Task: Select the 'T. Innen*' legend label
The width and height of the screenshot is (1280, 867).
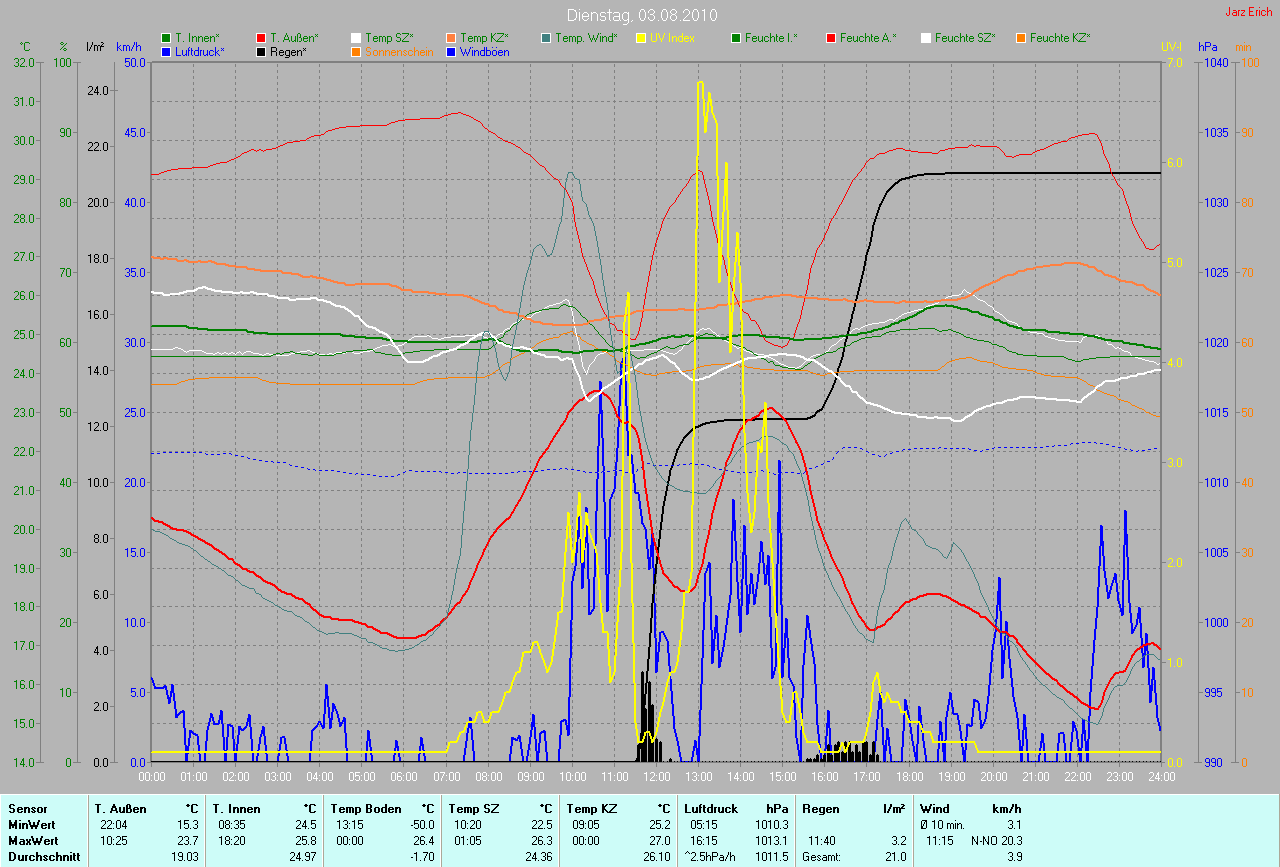Action: point(197,38)
